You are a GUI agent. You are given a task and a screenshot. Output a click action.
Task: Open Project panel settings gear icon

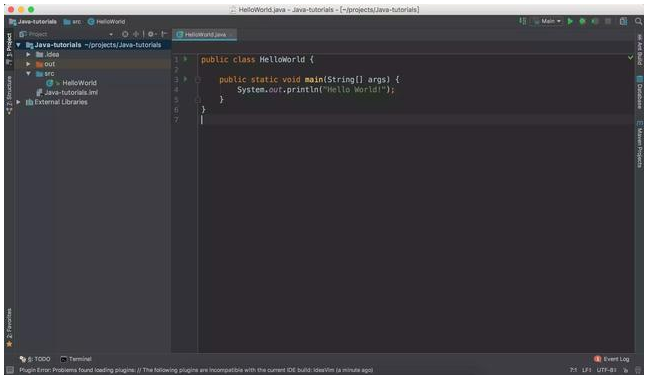tap(151, 34)
